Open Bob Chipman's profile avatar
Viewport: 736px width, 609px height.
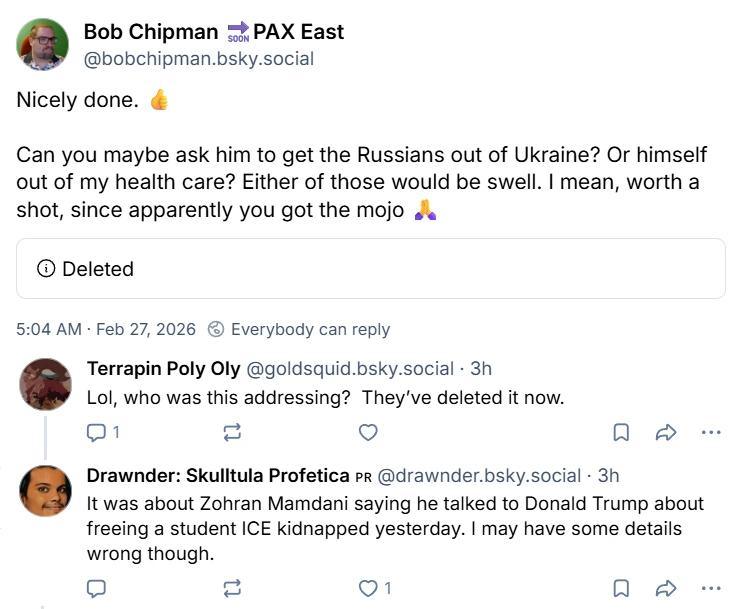(x=42, y=45)
